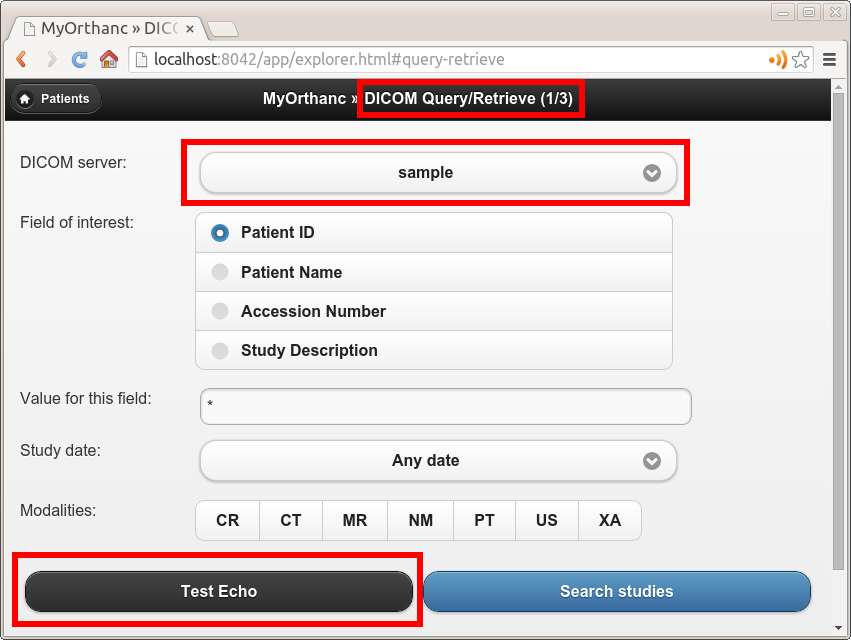Toggle the CT modality button
Viewport: 851px width, 640px height.
tap(291, 520)
